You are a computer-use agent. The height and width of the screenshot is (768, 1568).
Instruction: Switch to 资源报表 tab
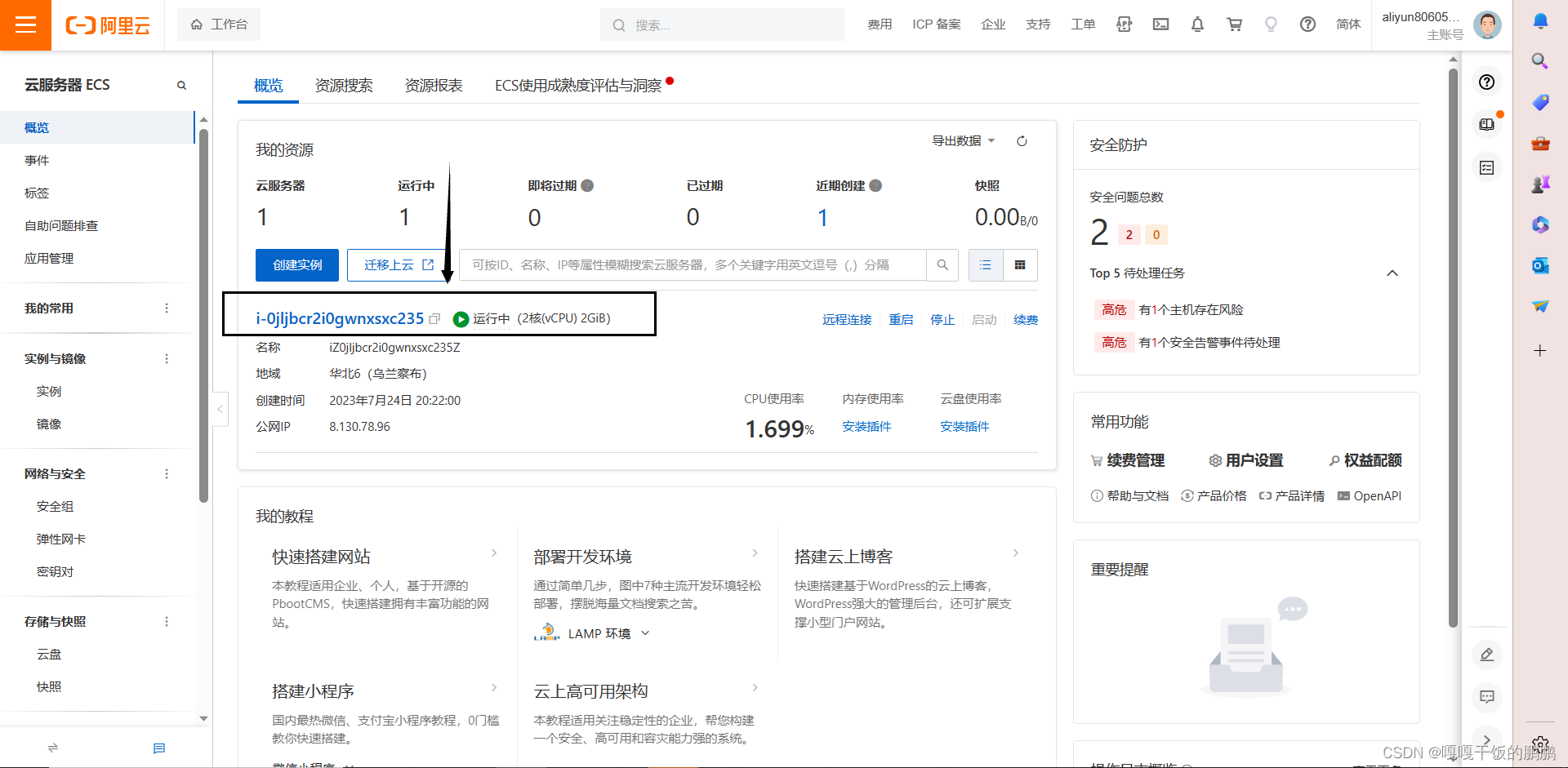(434, 85)
